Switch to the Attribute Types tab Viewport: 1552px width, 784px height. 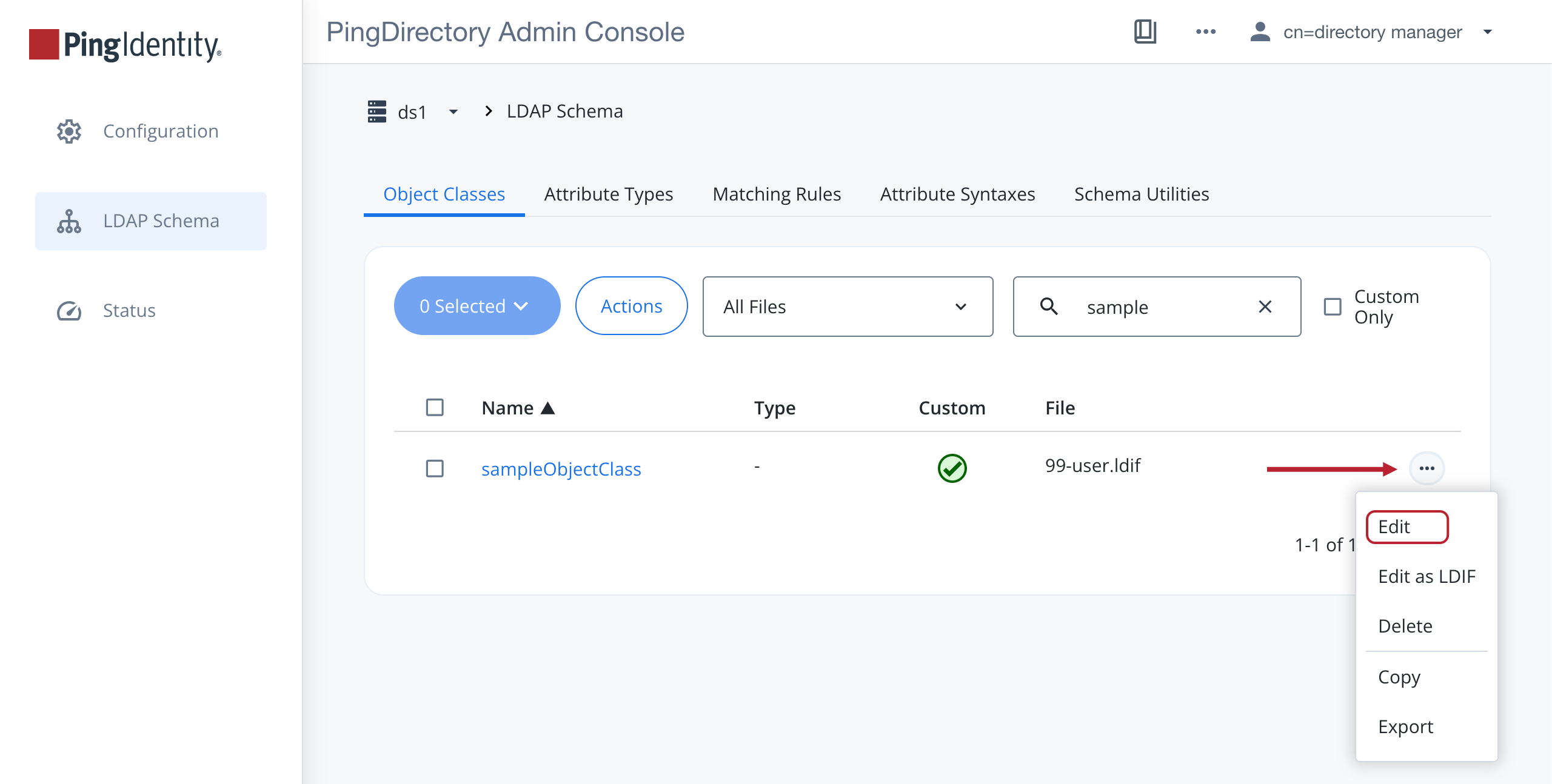[608, 194]
